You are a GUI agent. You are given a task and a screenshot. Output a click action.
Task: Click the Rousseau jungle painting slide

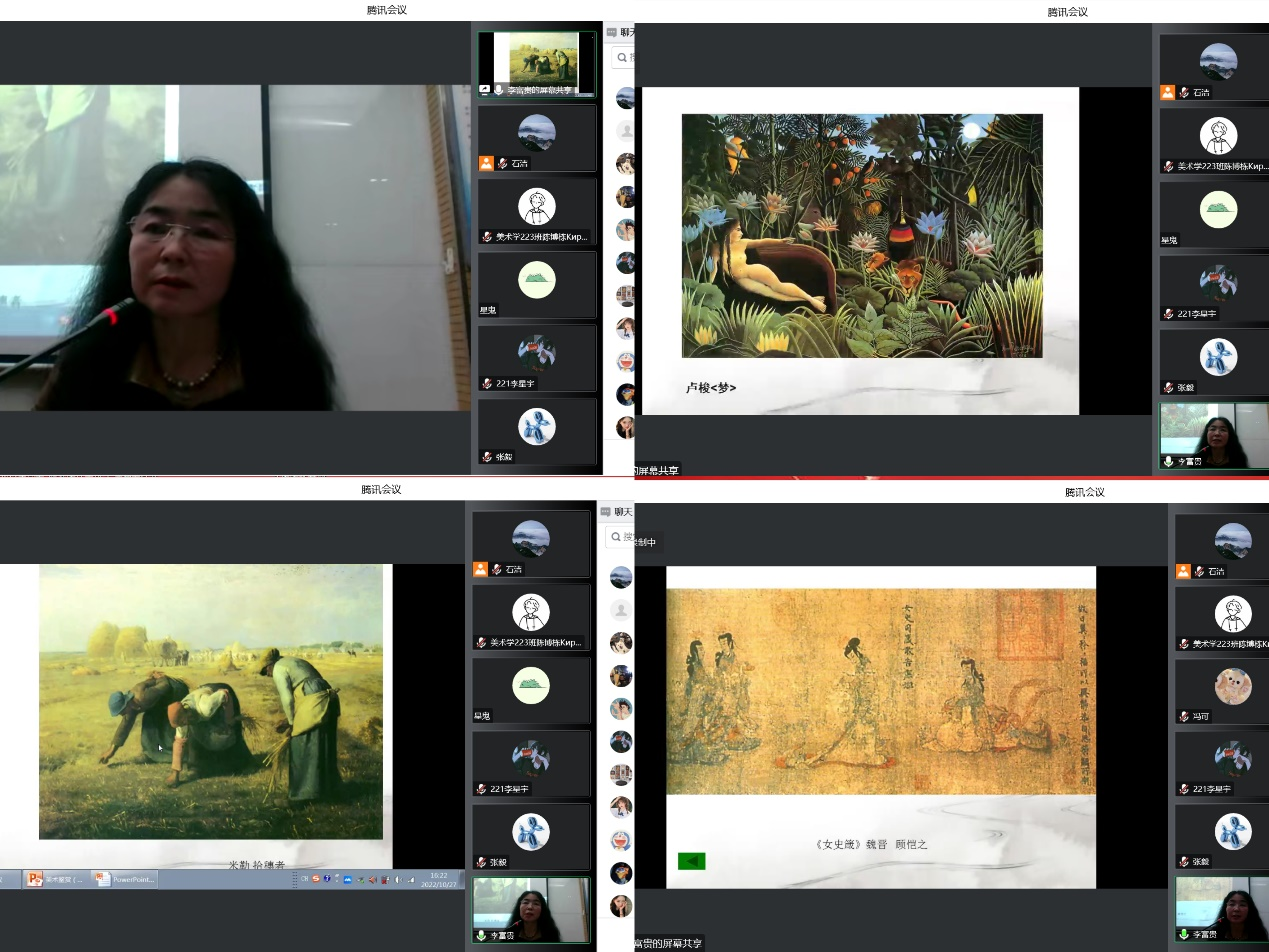(862, 235)
